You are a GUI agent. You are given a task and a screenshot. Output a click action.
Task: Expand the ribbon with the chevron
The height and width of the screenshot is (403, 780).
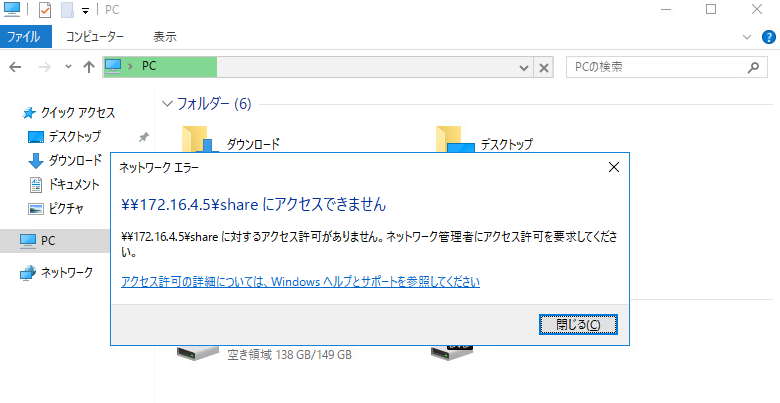point(747,37)
